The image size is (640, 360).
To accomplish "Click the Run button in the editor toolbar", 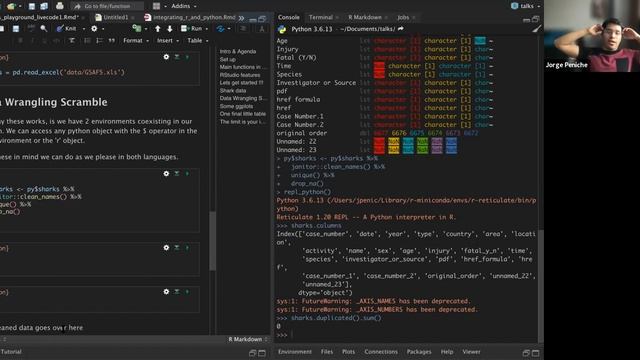I will click(192, 29).
